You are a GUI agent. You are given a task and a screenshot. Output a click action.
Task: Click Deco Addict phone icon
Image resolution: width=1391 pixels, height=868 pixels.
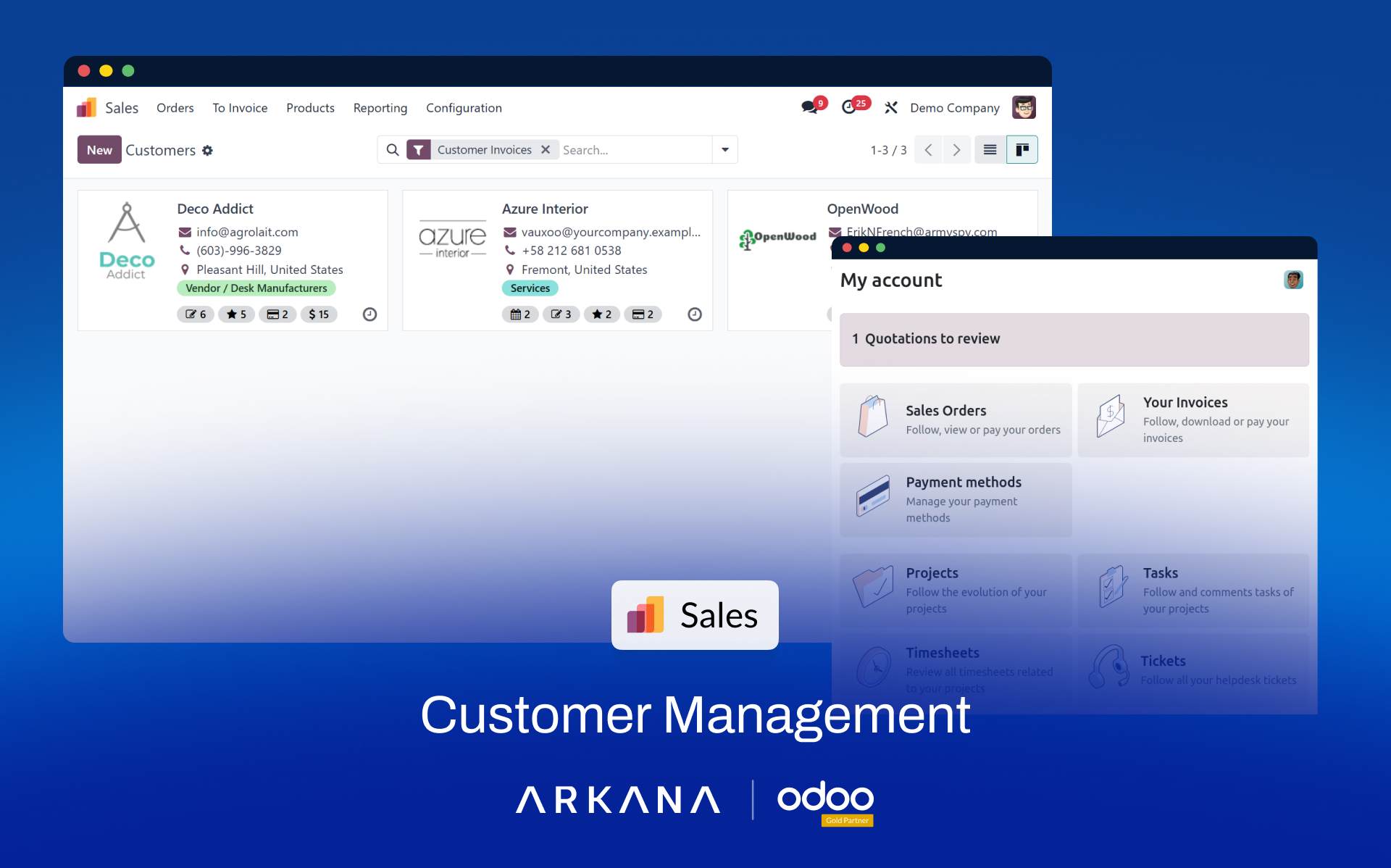[185, 250]
